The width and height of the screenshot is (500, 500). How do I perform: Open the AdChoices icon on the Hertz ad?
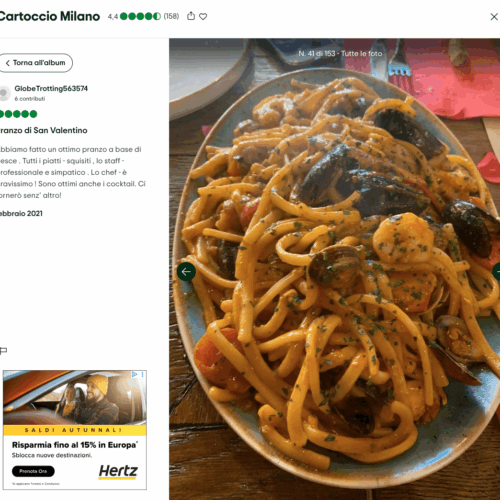[134, 374]
